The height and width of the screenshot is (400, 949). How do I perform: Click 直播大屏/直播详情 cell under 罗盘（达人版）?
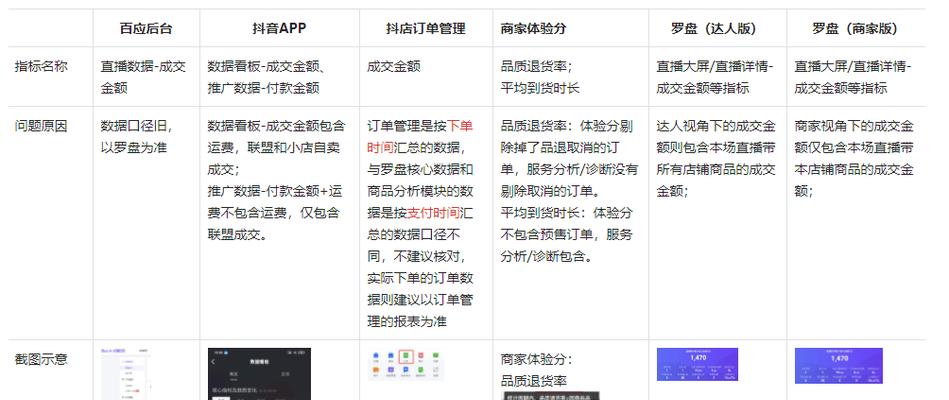tap(715, 77)
